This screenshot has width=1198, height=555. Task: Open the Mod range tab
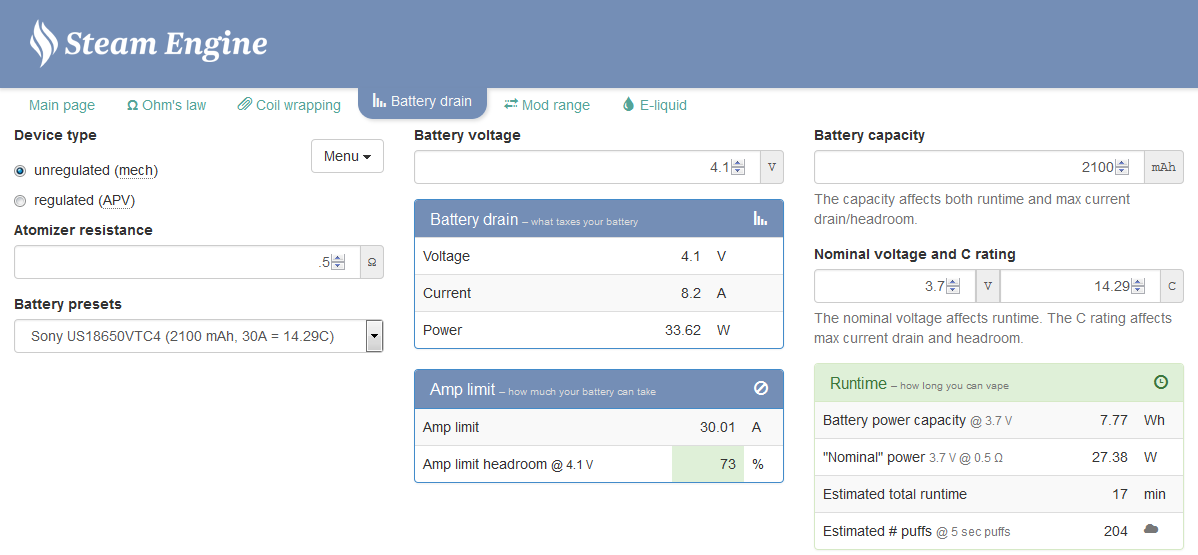pyautogui.click(x=547, y=105)
